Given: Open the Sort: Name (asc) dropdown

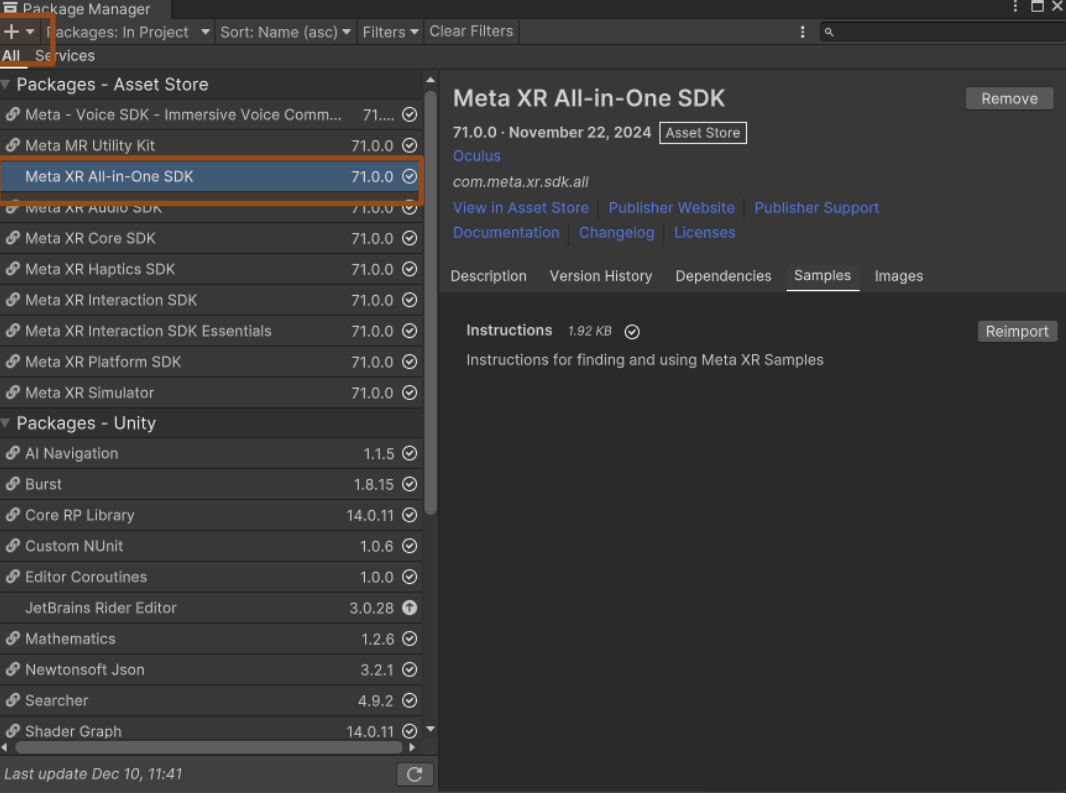Looking at the screenshot, I should 286,32.
